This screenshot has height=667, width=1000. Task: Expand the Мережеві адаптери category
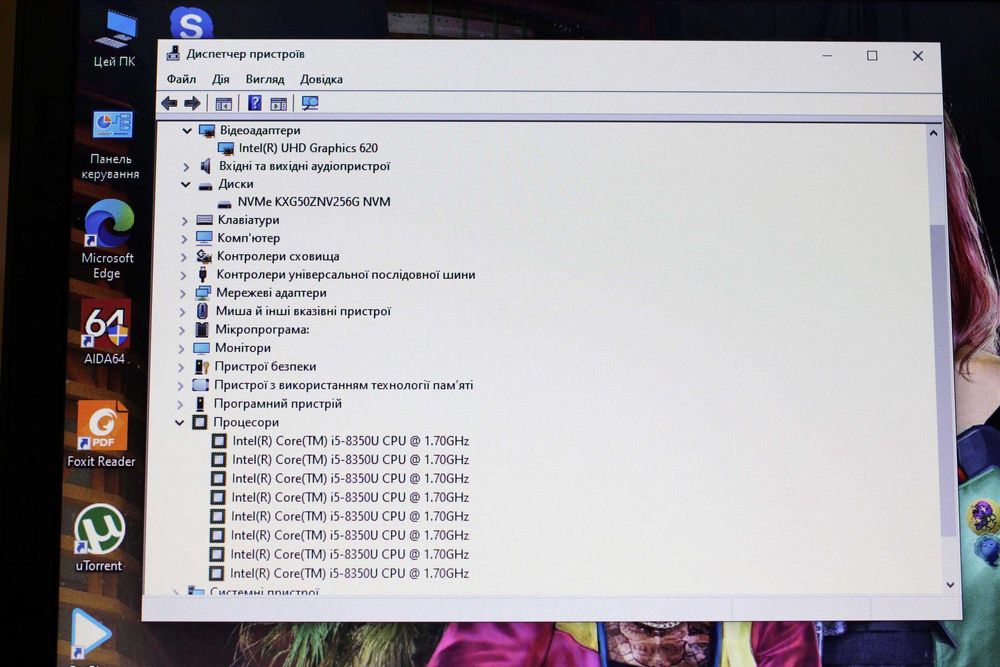pyautogui.click(x=182, y=294)
